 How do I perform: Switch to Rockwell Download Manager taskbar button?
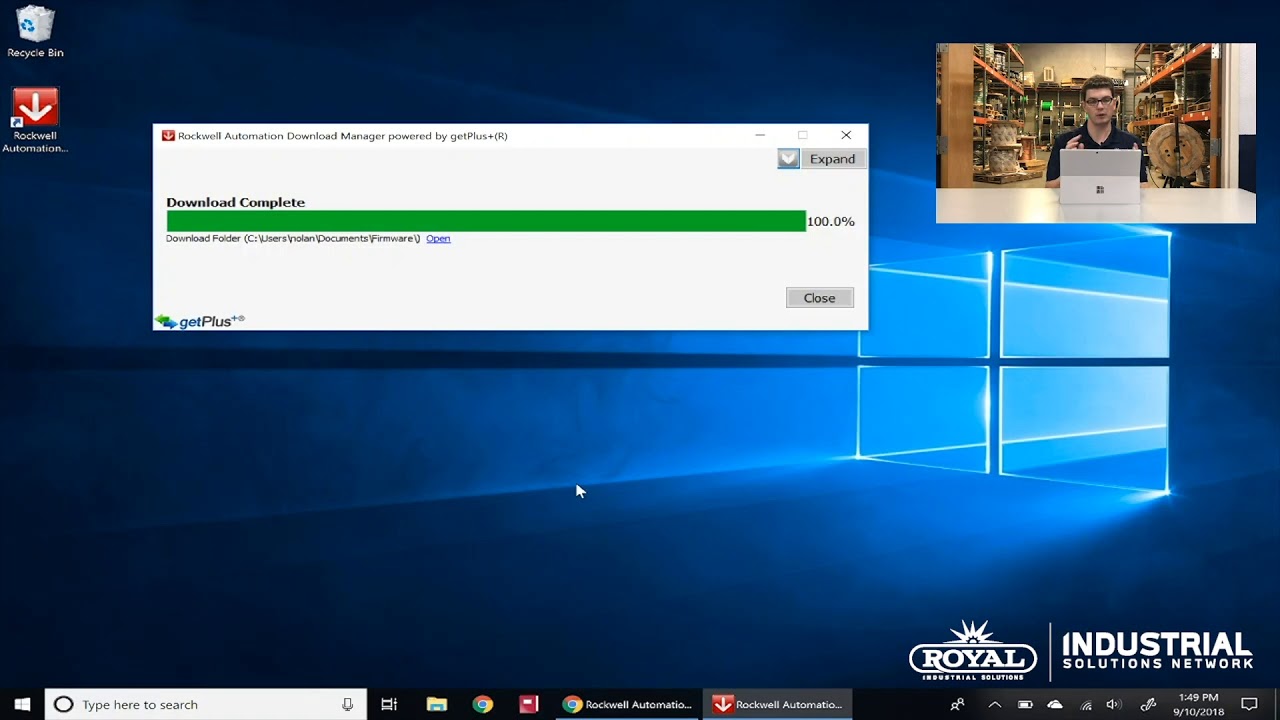point(777,704)
